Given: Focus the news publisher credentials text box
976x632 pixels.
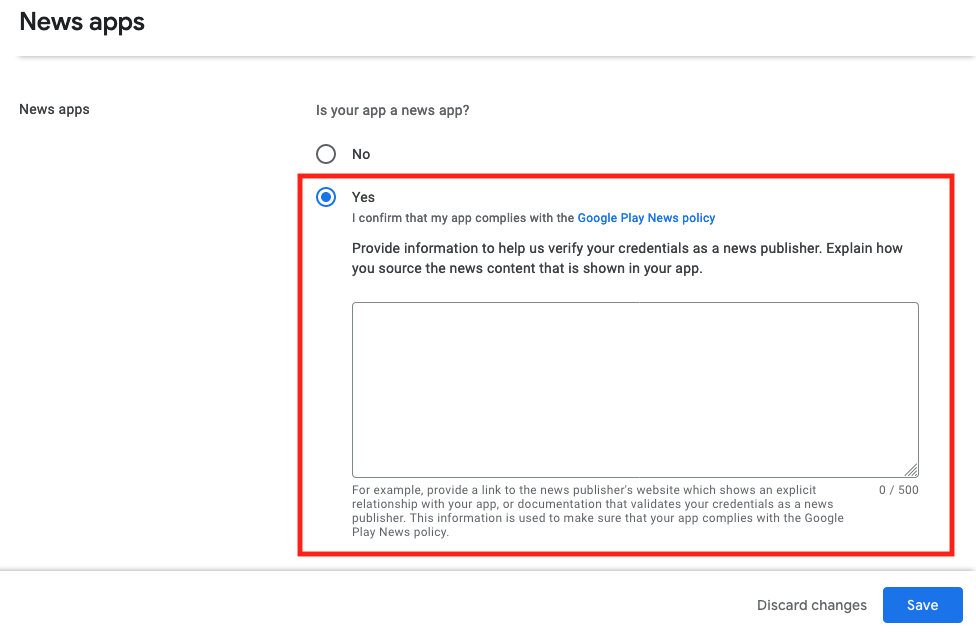Looking at the screenshot, I should point(635,390).
